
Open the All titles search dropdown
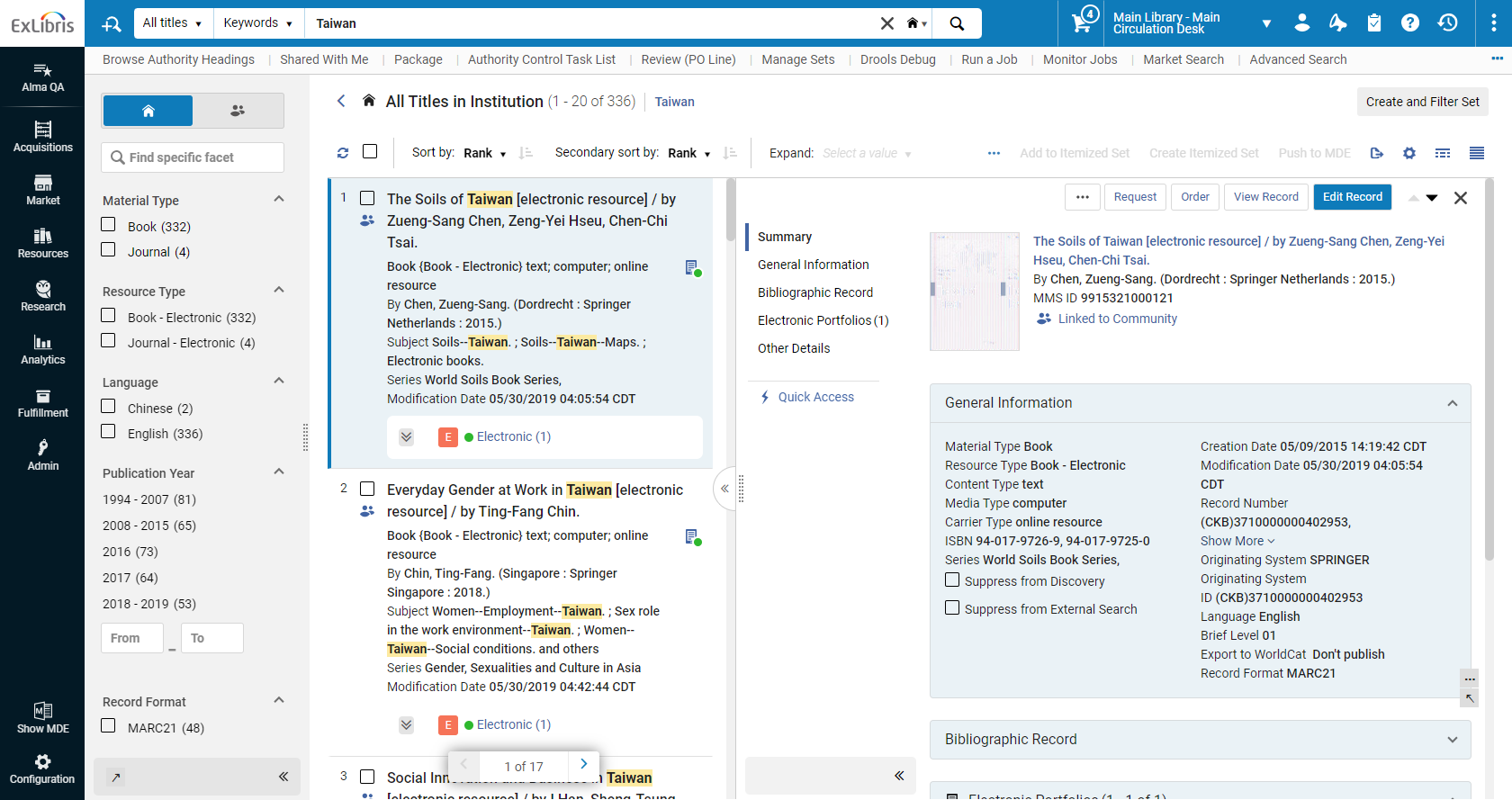(173, 23)
